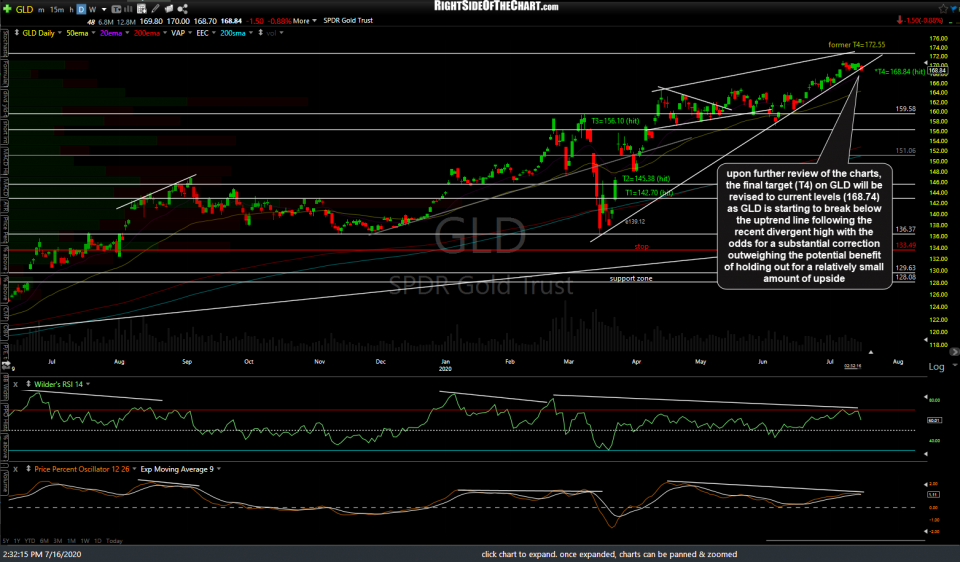Select the Weekly (W) timeframe
Screen dimensions: 960x562
click(x=92, y=9)
